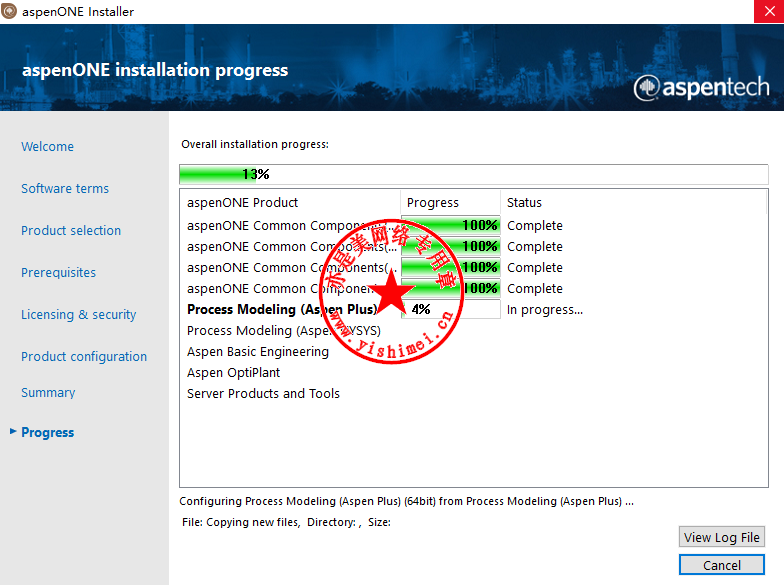Image resolution: width=784 pixels, height=585 pixels.
Task: Click 'Overall installation progress:' label
Action: tap(255, 144)
